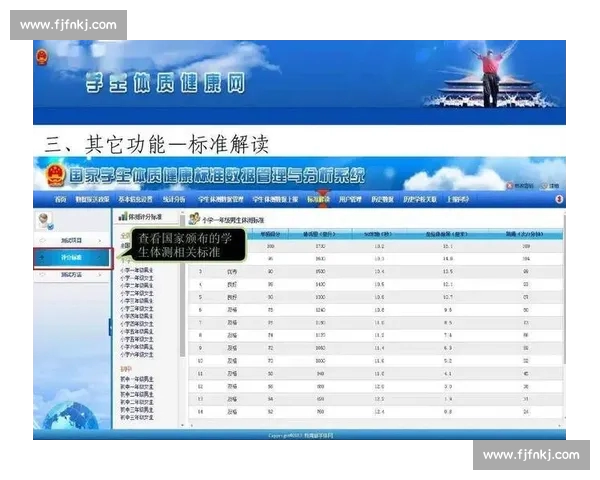Open 学生体测数据上报 navigation item

point(275,199)
